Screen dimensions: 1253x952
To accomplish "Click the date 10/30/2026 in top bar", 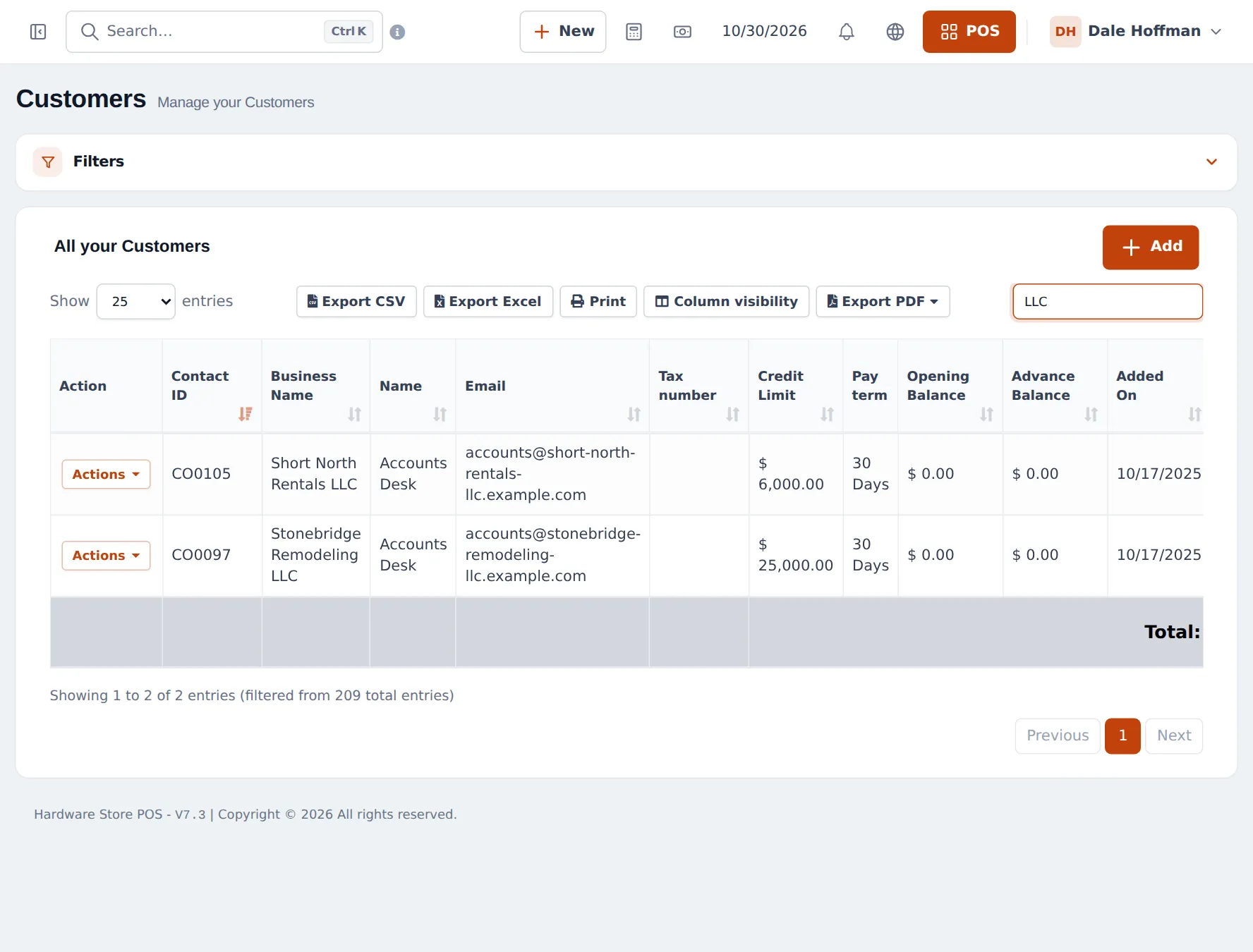I will 764,32.
